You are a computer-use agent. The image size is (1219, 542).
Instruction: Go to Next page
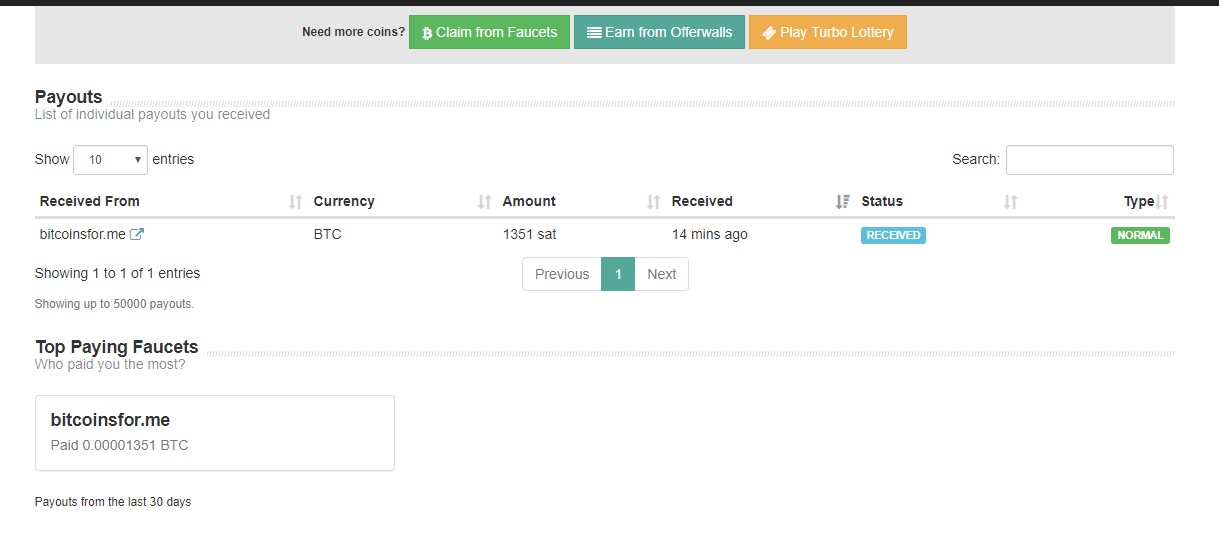(x=661, y=274)
